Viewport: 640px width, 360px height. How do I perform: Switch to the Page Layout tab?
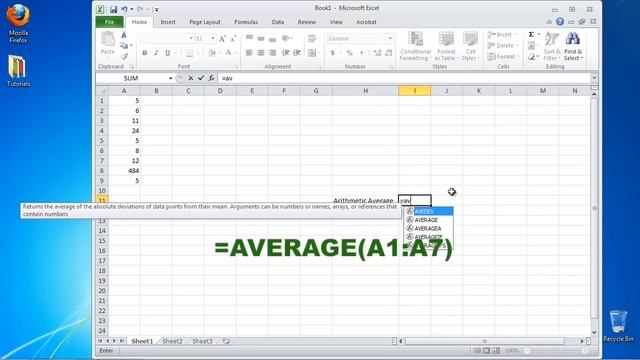coord(204,22)
